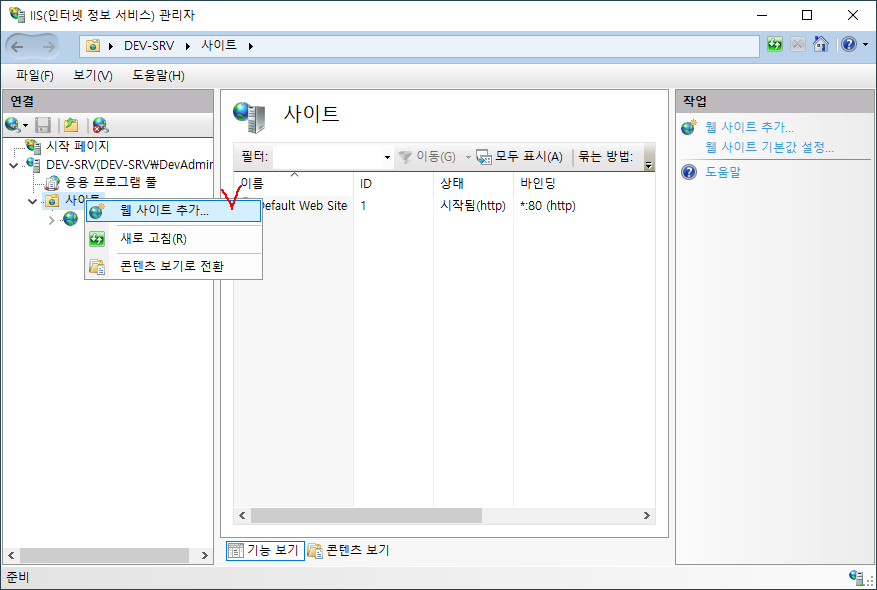Sort by the 바인딩 column header

[x=584, y=183]
